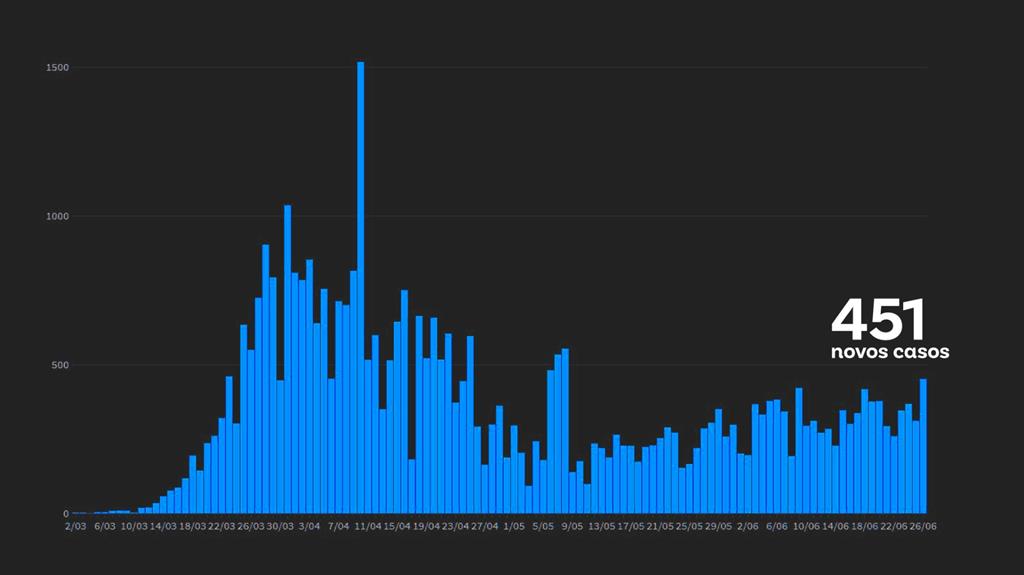Click the 1500 y-axis label
The image size is (1024, 575).
point(56,68)
